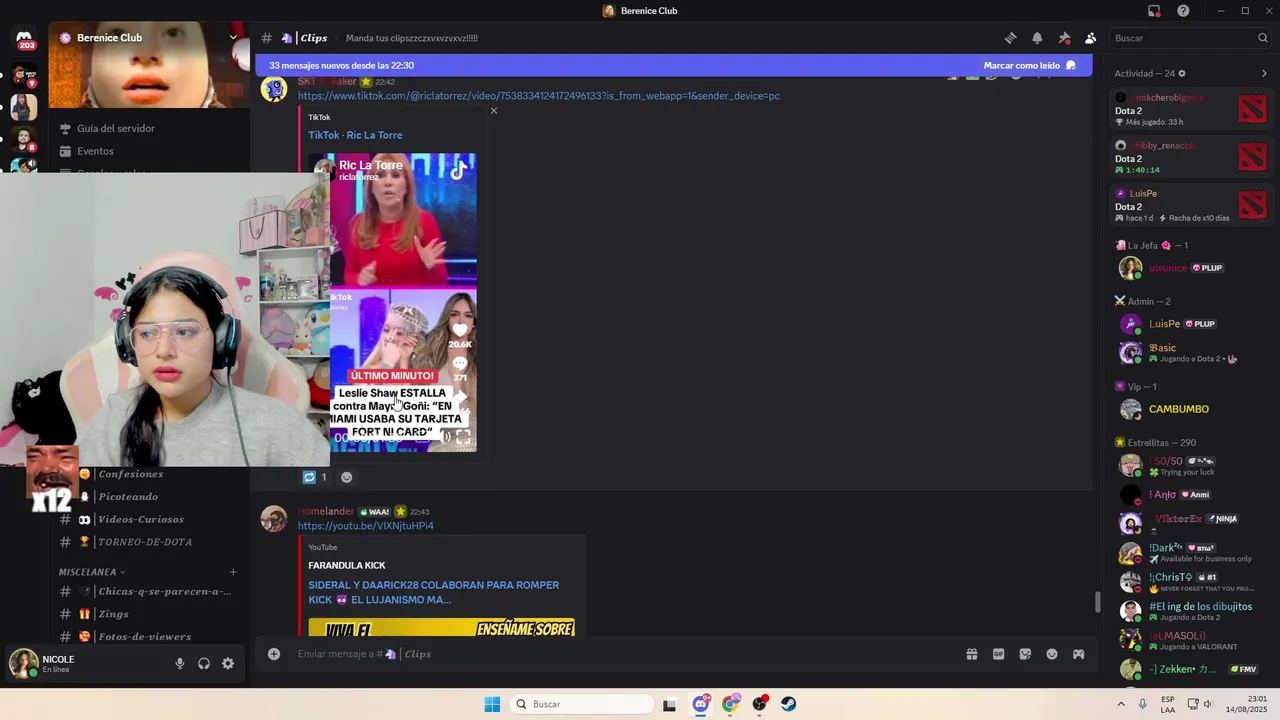Show hidden tray icons chevron

pyautogui.click(x=1120, y=704)
